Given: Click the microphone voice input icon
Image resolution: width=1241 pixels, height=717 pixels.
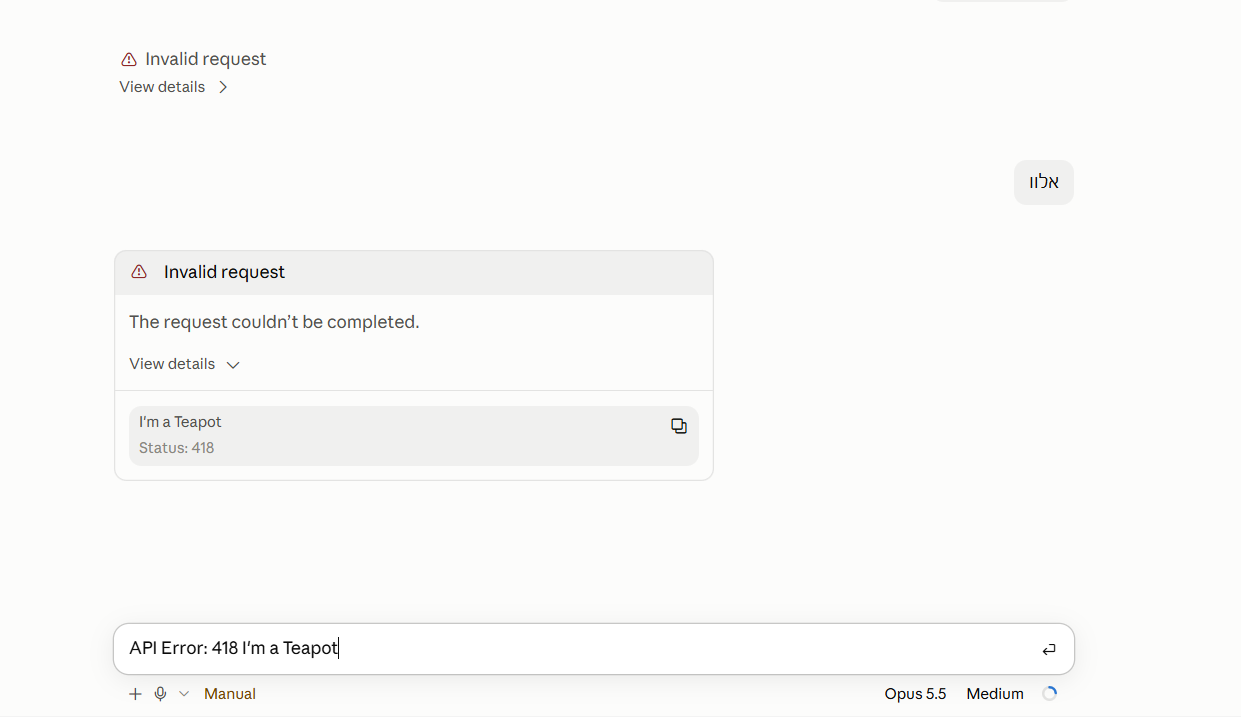Looking at the screenshot, I should [160, 694].
